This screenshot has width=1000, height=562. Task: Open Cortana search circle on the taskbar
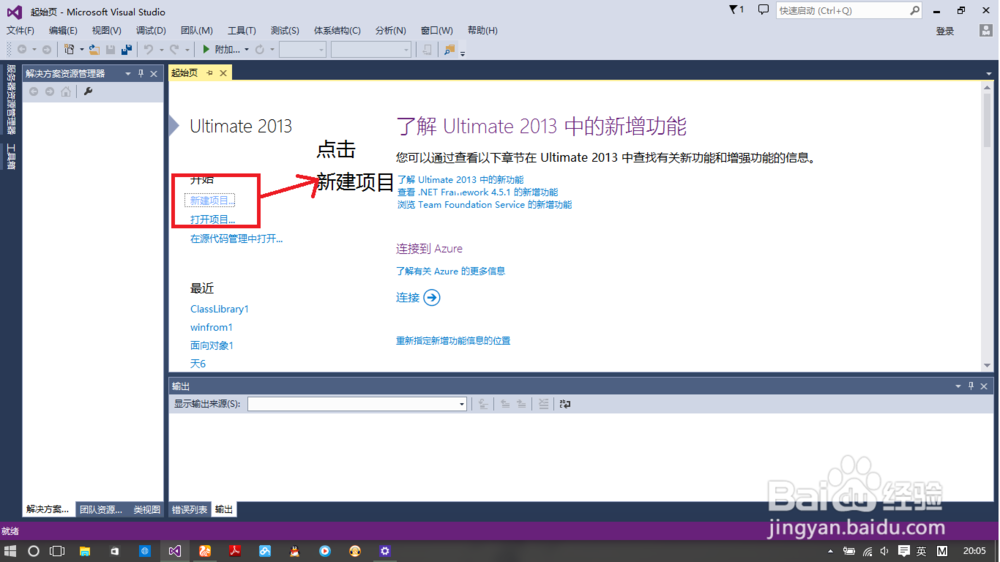pyautogui.click(x=33, y=551)
